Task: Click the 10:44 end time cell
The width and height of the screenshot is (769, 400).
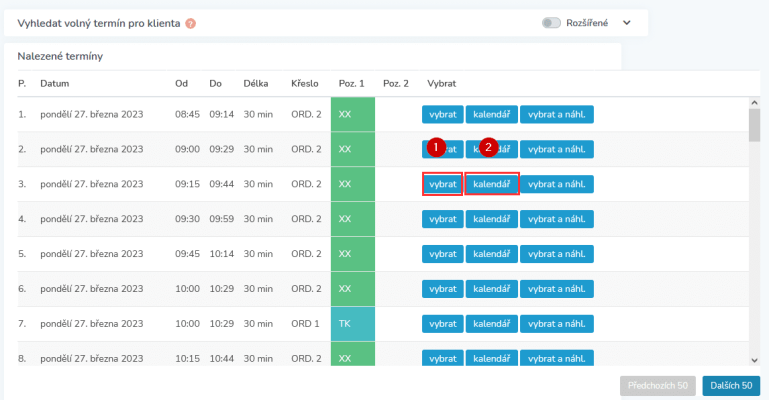Action: pyautogui.click(x=222, y=358)
